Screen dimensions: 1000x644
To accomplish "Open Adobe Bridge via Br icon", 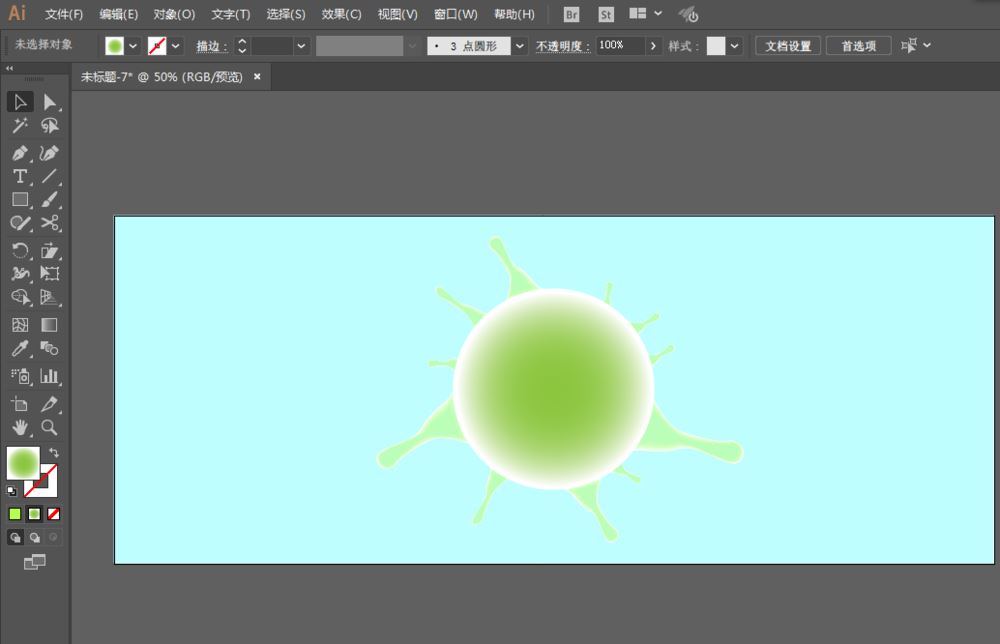I will (x=572, y=15).
